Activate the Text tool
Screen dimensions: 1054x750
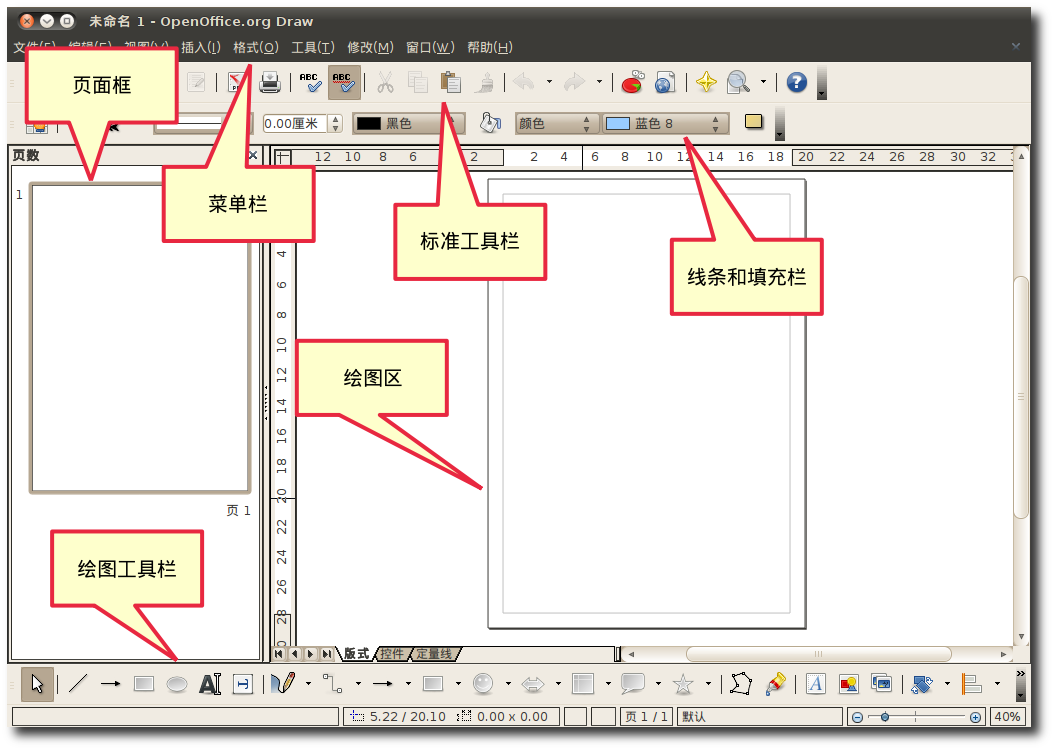(210, 684)
